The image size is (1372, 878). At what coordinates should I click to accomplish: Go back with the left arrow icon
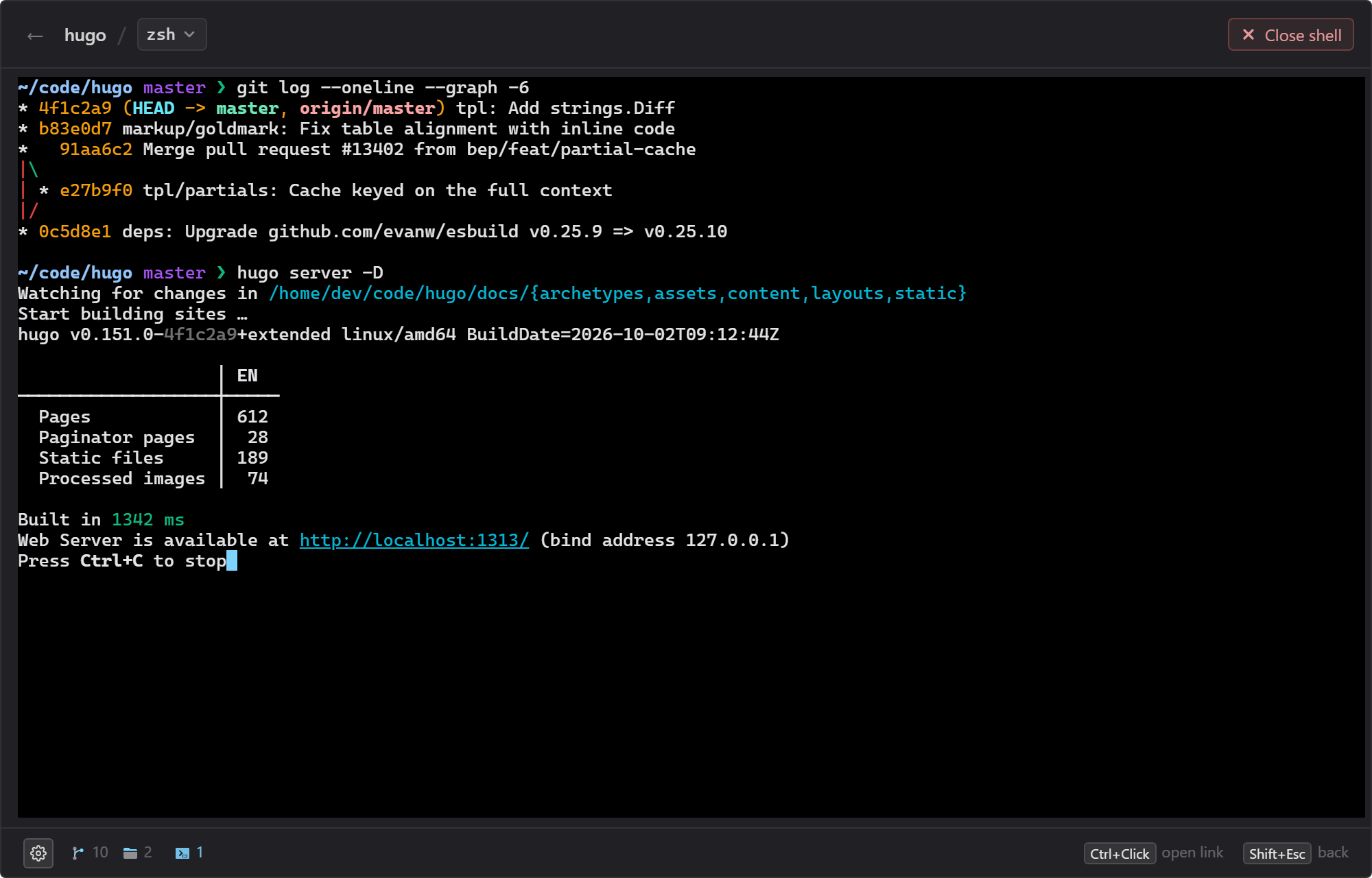coord(35,36)
